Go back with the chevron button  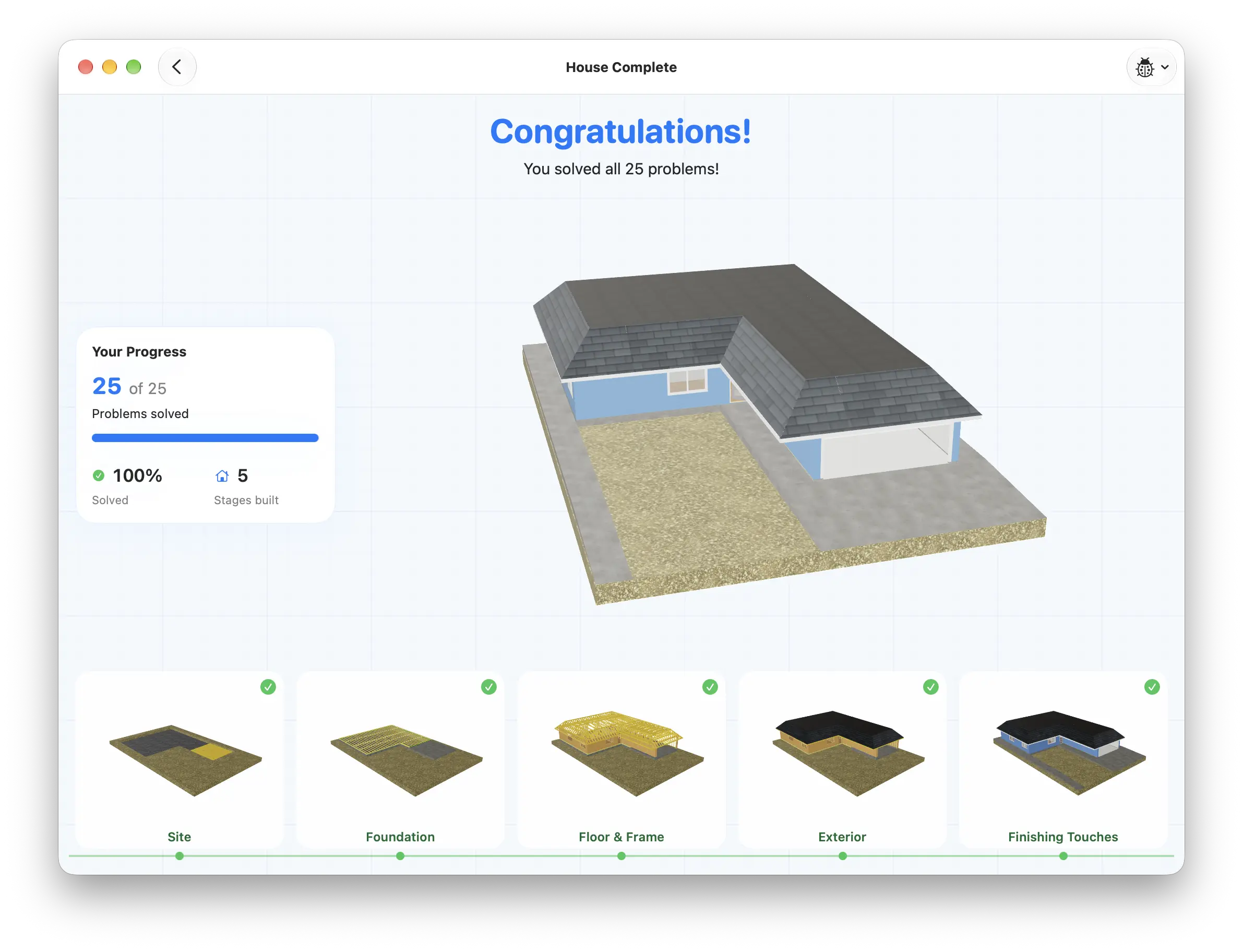click(177, 67)
